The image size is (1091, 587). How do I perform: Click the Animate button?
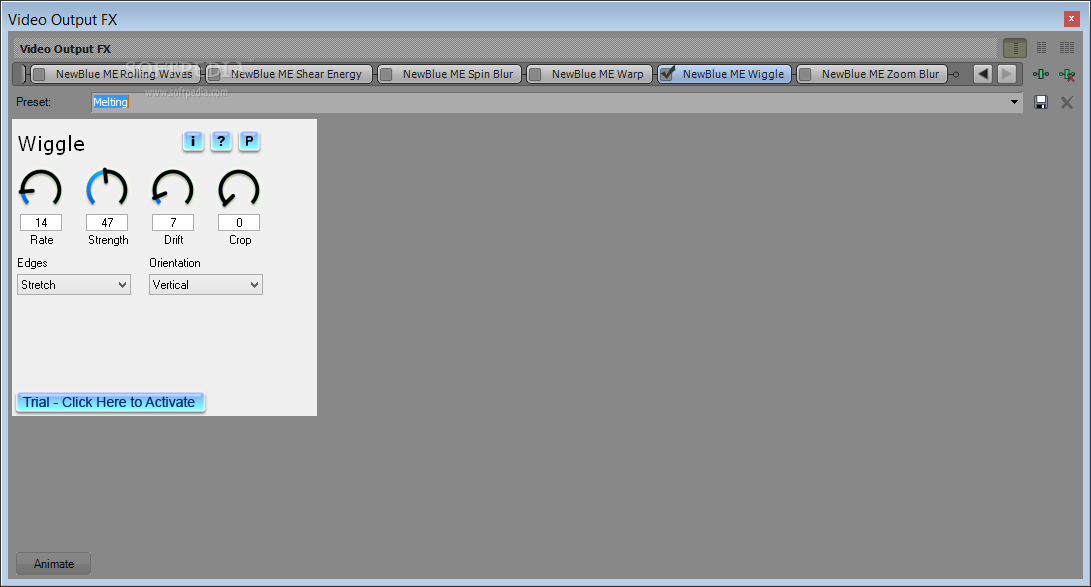(x=54, y=563)
